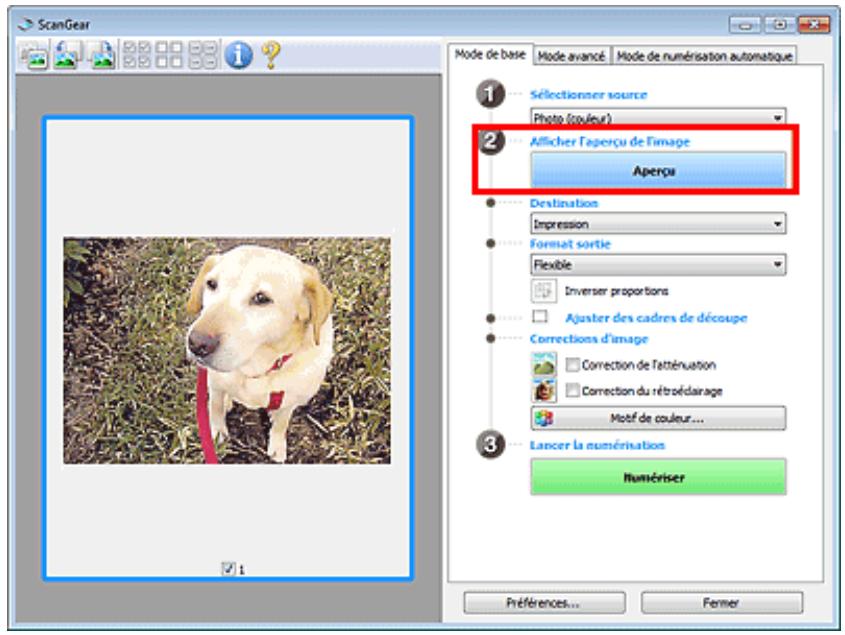
Task: Click the Lancer la numérisation heading
Action: (597, 445)
